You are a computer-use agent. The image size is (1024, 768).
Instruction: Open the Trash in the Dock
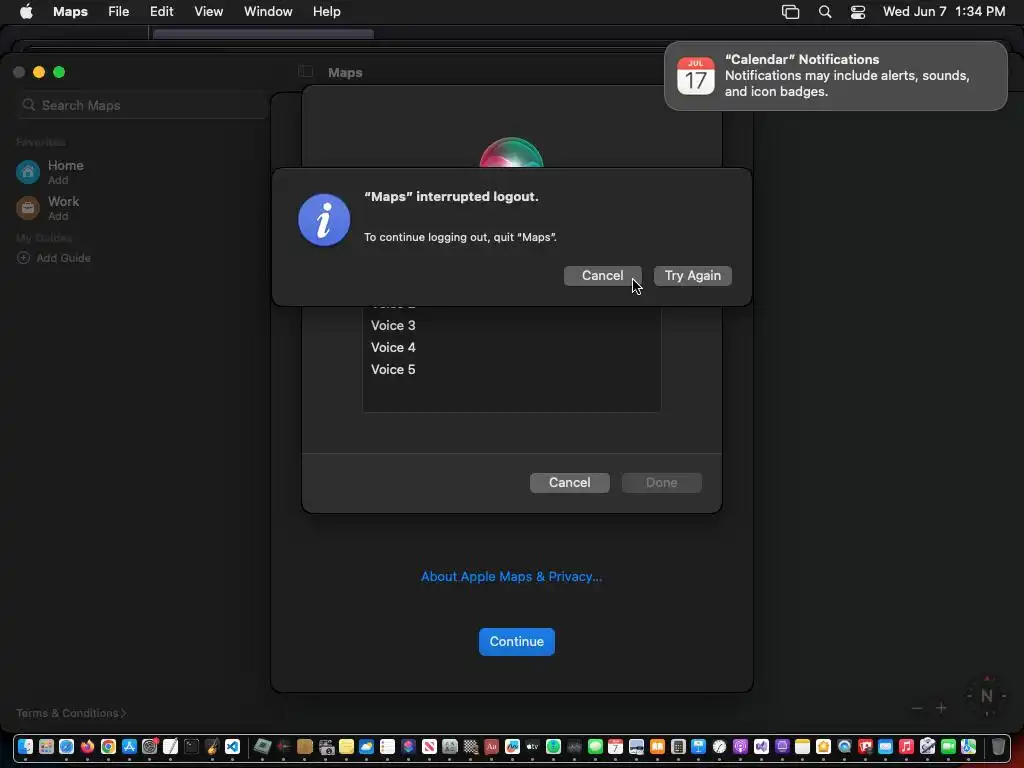(x=999, y=746)
